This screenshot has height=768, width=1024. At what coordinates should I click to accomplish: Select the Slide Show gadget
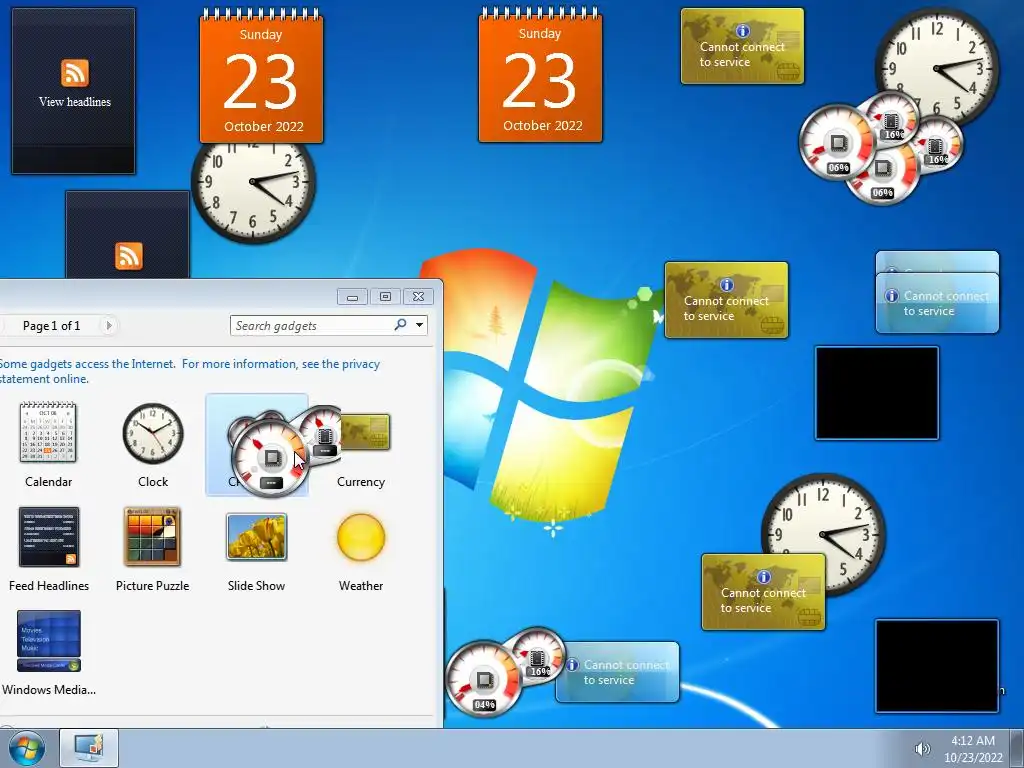(256, 537)
